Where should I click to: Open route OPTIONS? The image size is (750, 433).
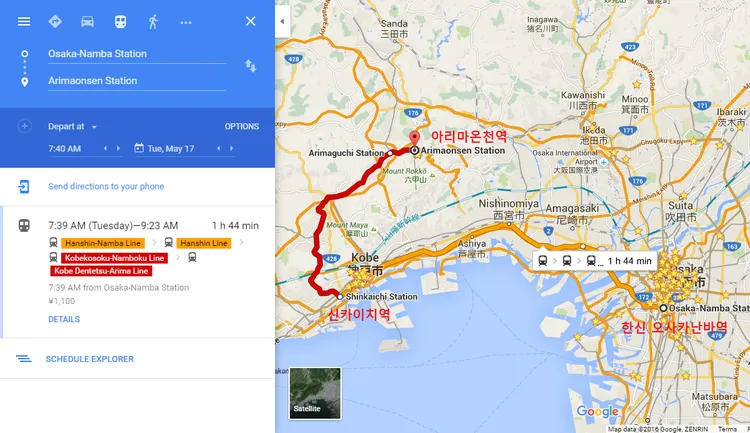[x=242, y=127]
